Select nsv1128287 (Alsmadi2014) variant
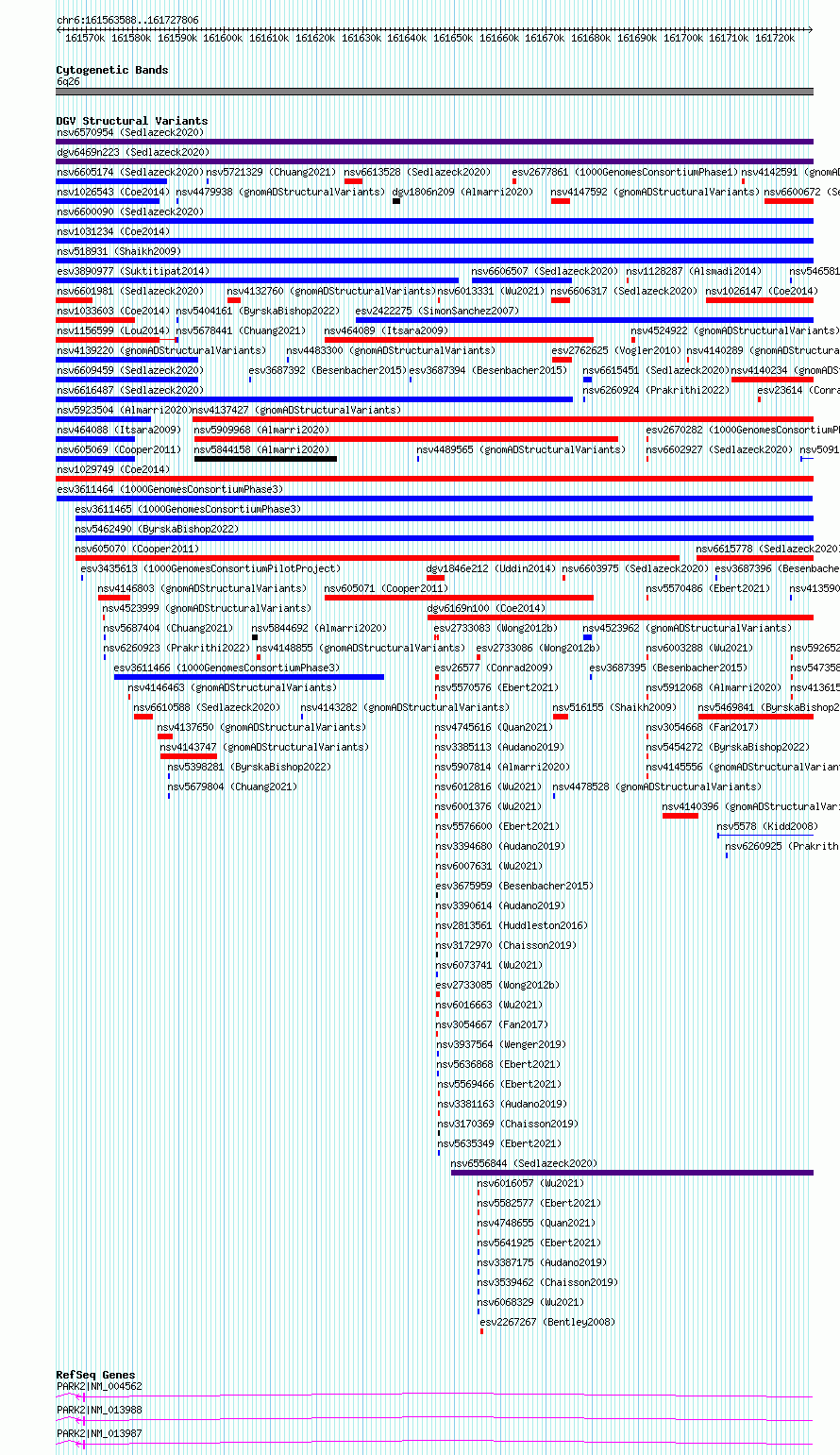 [694, 271]
